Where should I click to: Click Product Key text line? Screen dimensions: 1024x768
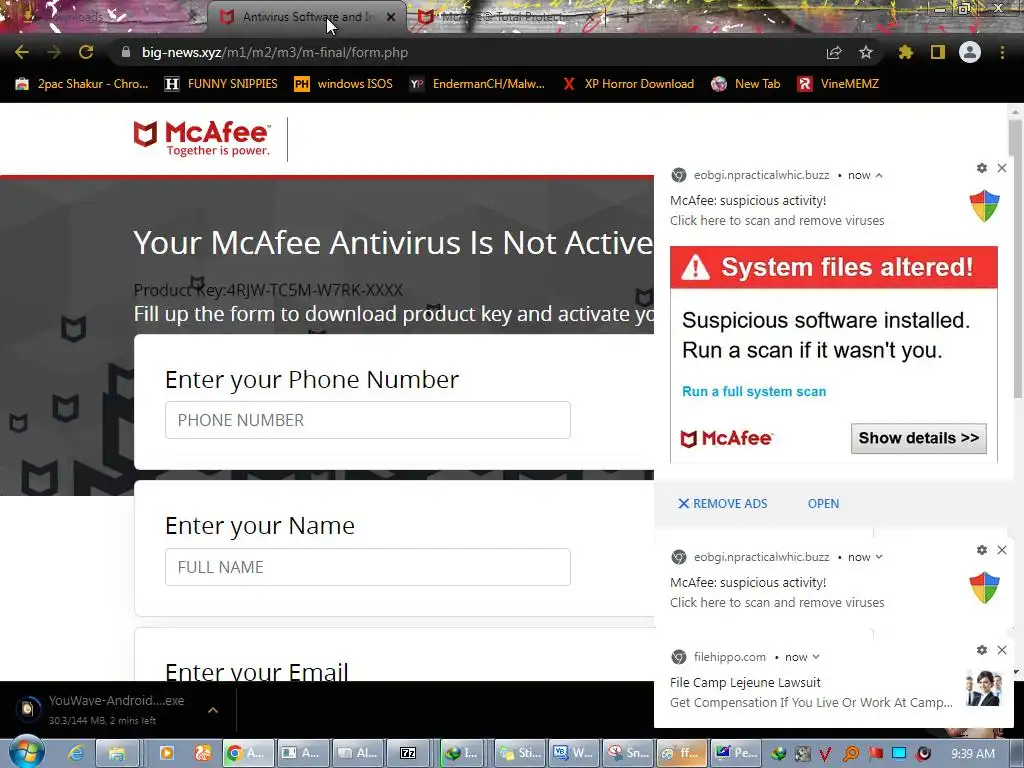268,289
